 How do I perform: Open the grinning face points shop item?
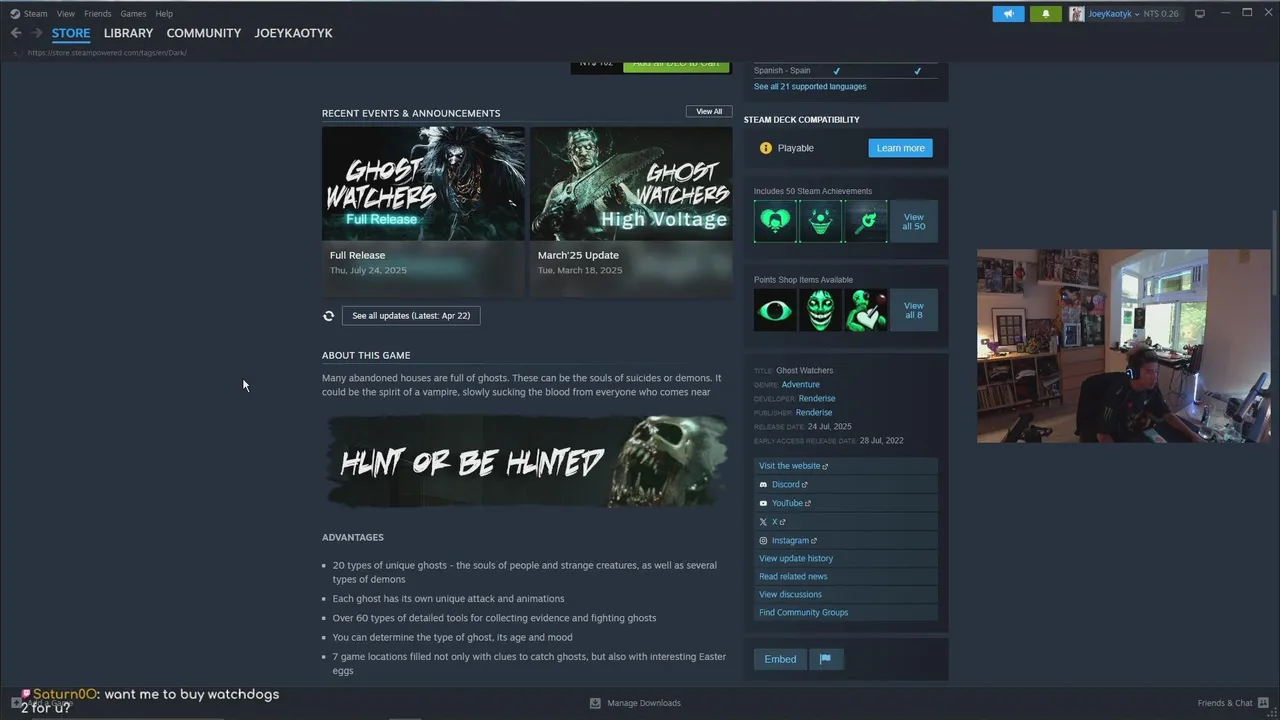coord(820,310)
